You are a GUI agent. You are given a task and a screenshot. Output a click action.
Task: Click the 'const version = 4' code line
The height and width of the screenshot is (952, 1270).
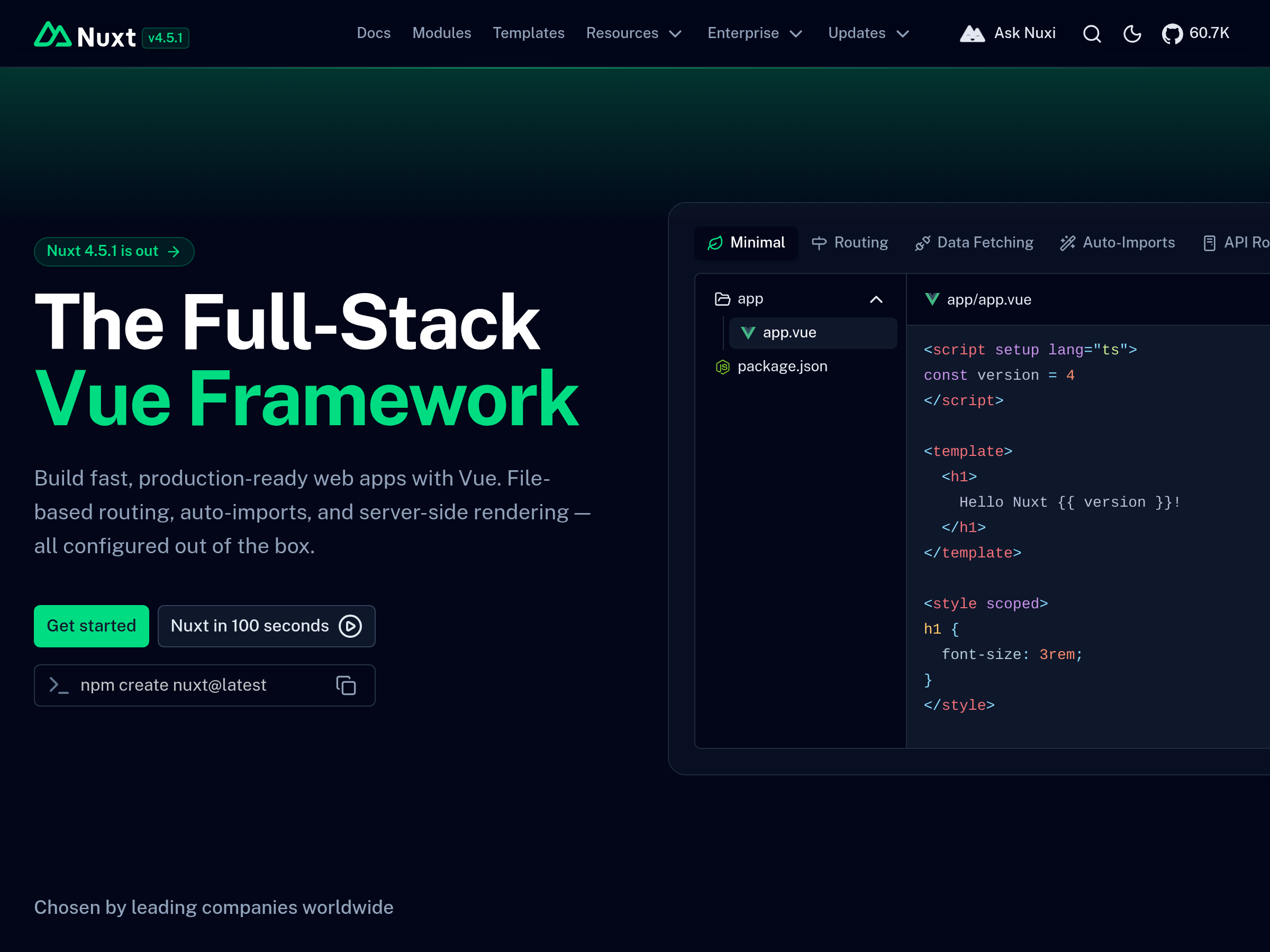(x=999, y=376)
